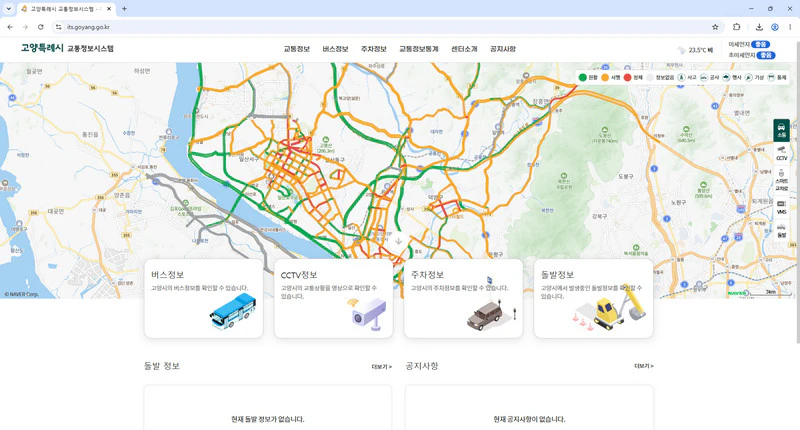The height and width of the screenshot is (430, 800).
Task: Open the 교통정보 menu
Action: (296, 49)
